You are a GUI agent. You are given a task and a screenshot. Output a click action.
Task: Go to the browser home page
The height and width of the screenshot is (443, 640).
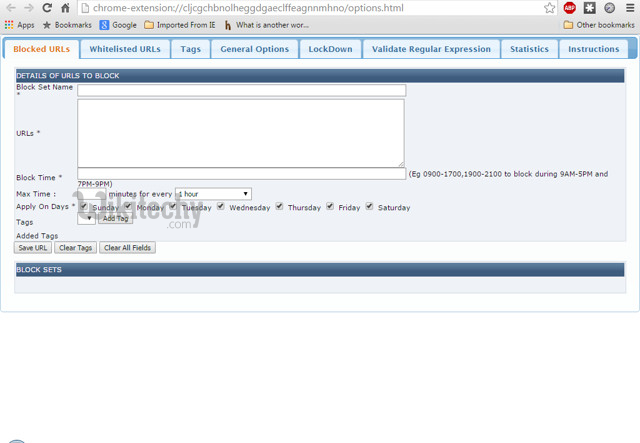click(x=65, y=8)
